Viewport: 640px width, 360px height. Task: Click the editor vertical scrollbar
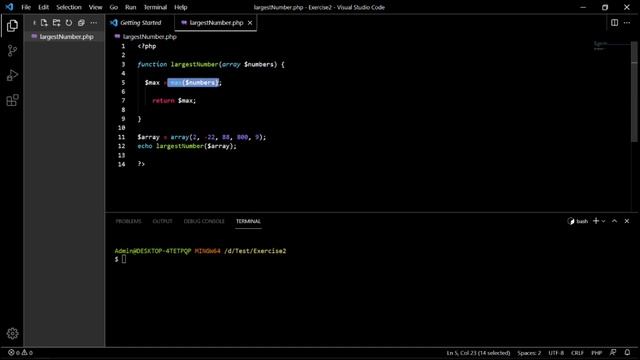[x=634, y=92]
